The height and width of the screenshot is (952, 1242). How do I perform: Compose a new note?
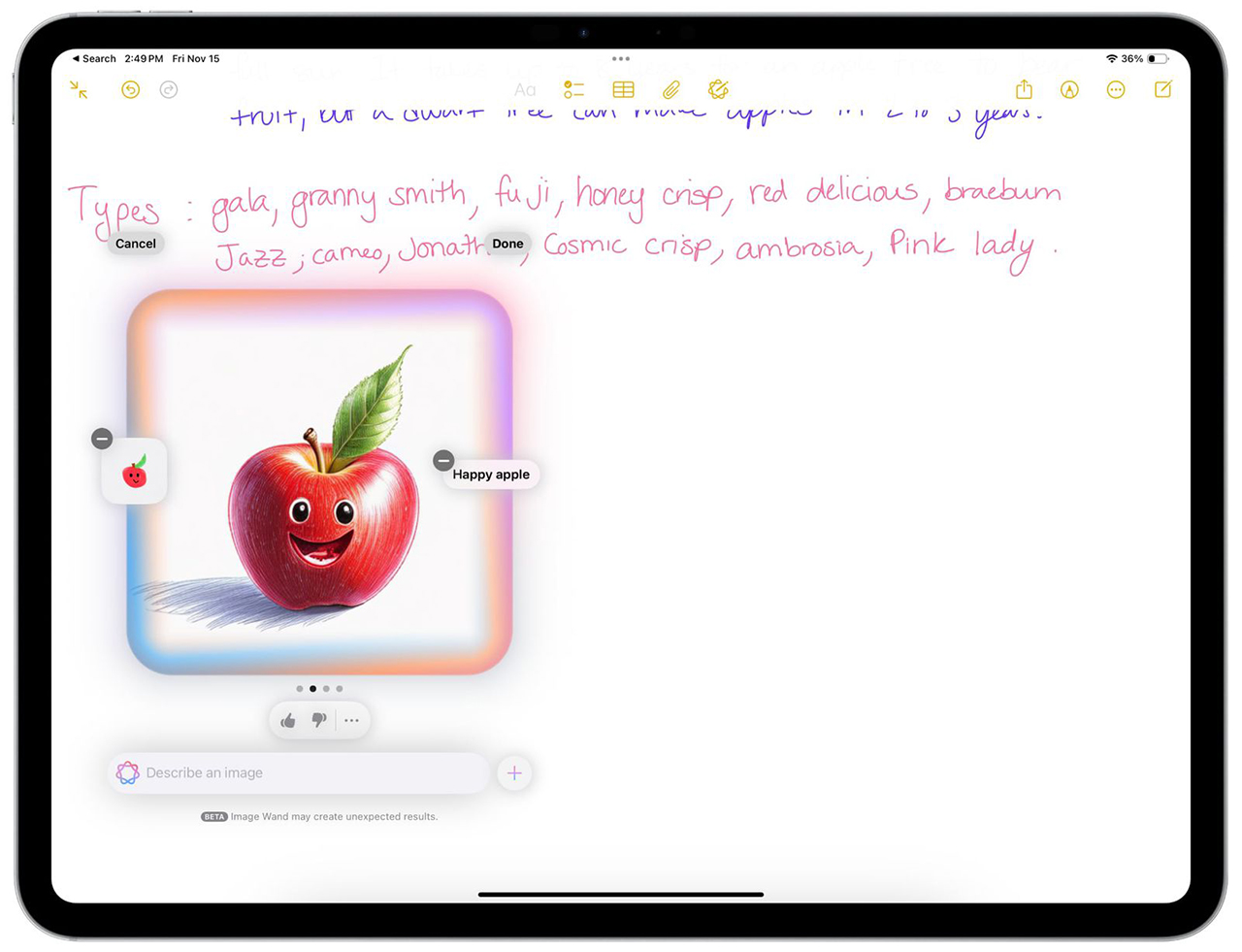[1161, 89]
